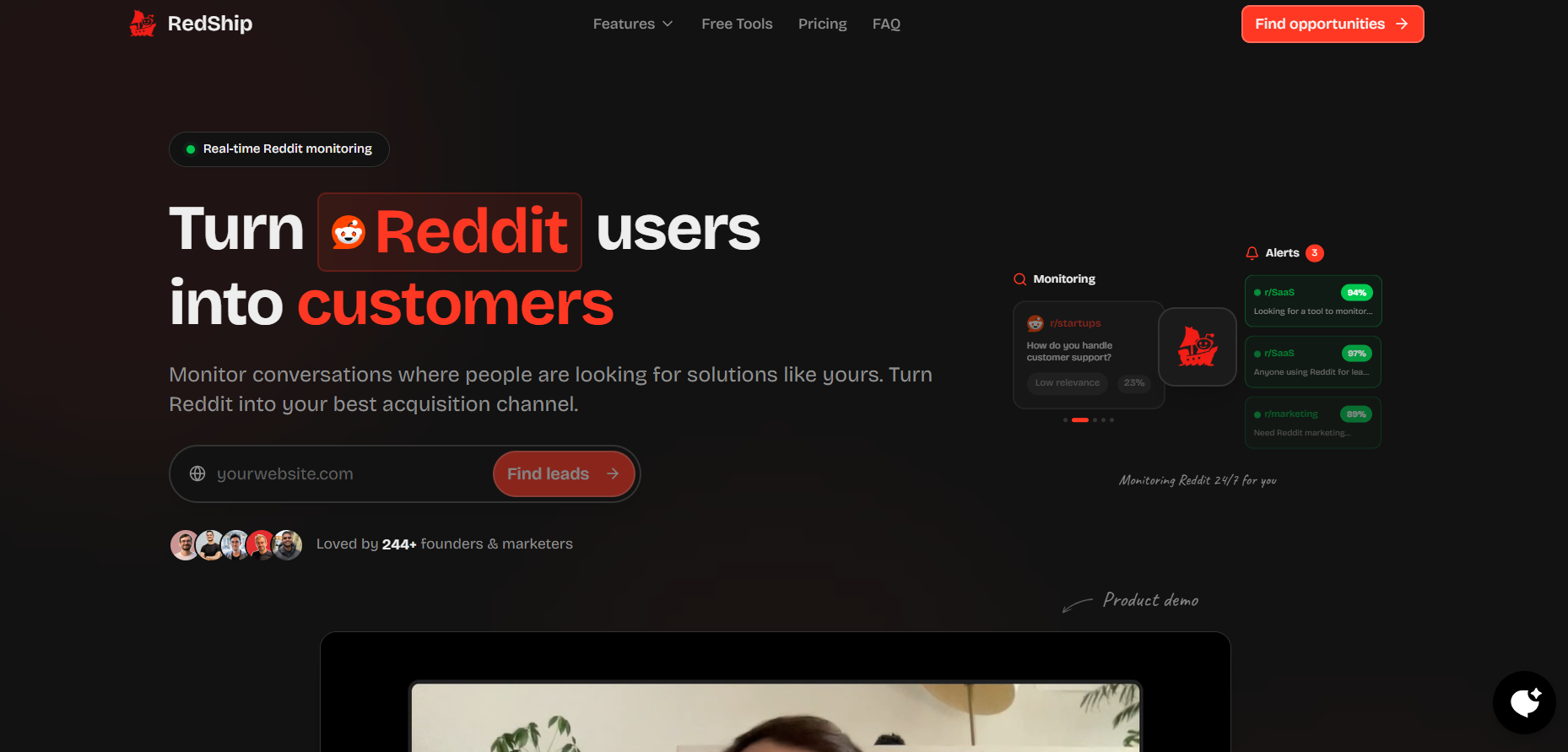Screen dimensions: 1568x752
Task: Click the red ship tile in demo
Action: tap(1198, 347)
